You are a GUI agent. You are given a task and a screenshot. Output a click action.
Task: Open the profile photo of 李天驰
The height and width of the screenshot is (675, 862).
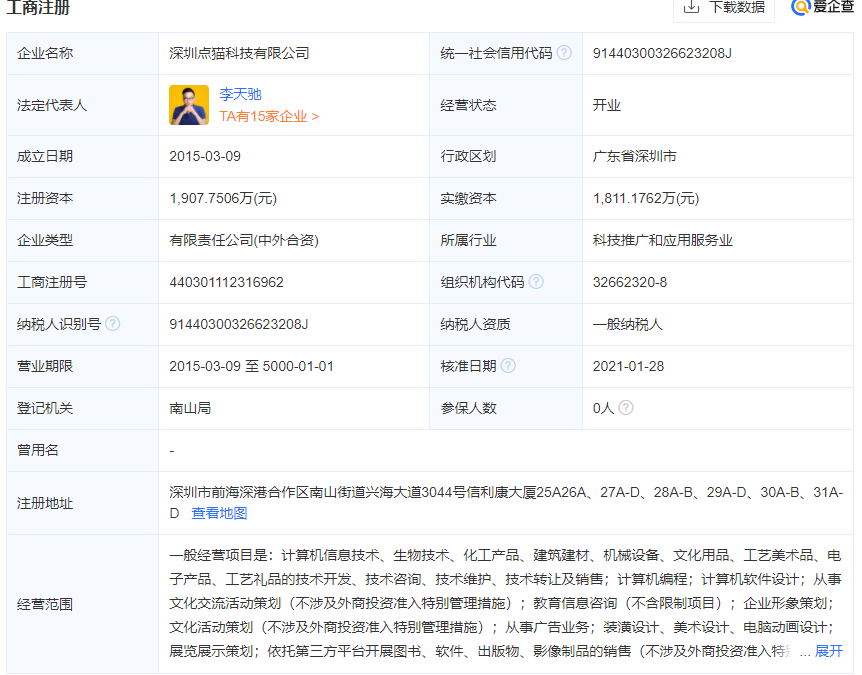tap(189, 105)
